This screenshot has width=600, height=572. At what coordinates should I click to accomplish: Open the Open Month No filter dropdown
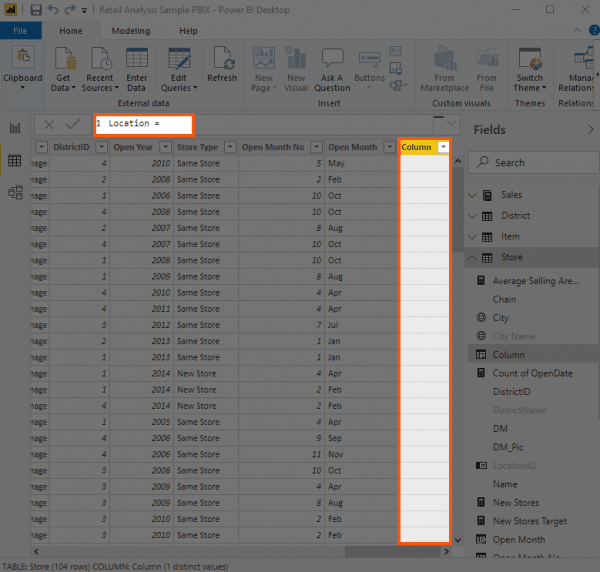coord(316,147)
